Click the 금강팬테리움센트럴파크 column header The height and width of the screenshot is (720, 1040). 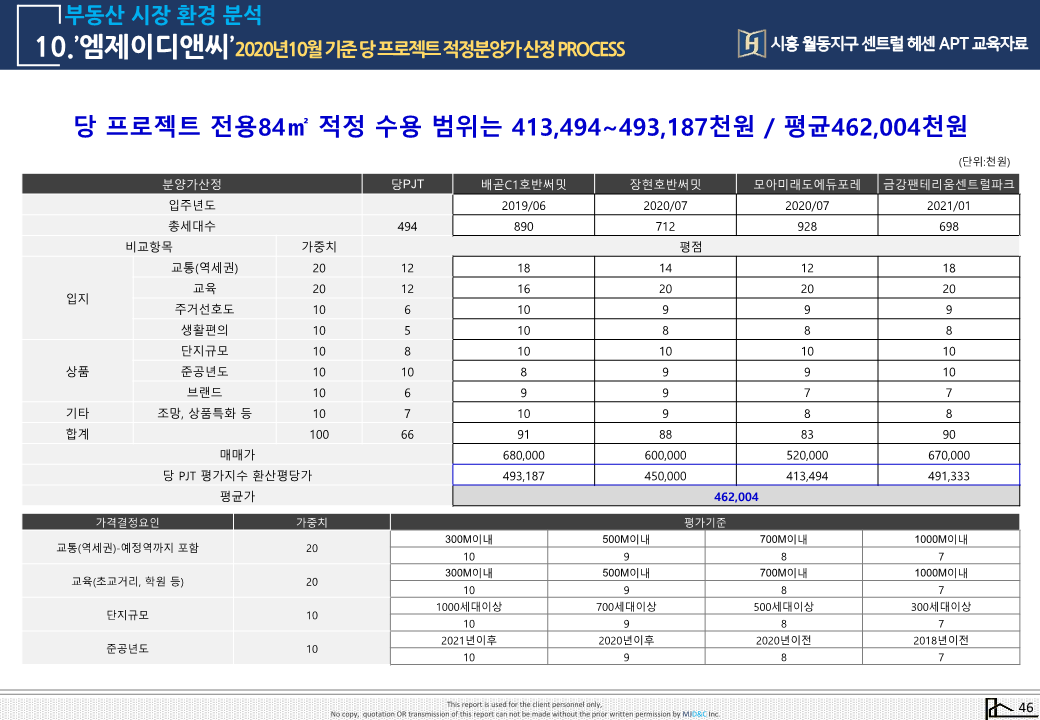(x=949, y=184)
